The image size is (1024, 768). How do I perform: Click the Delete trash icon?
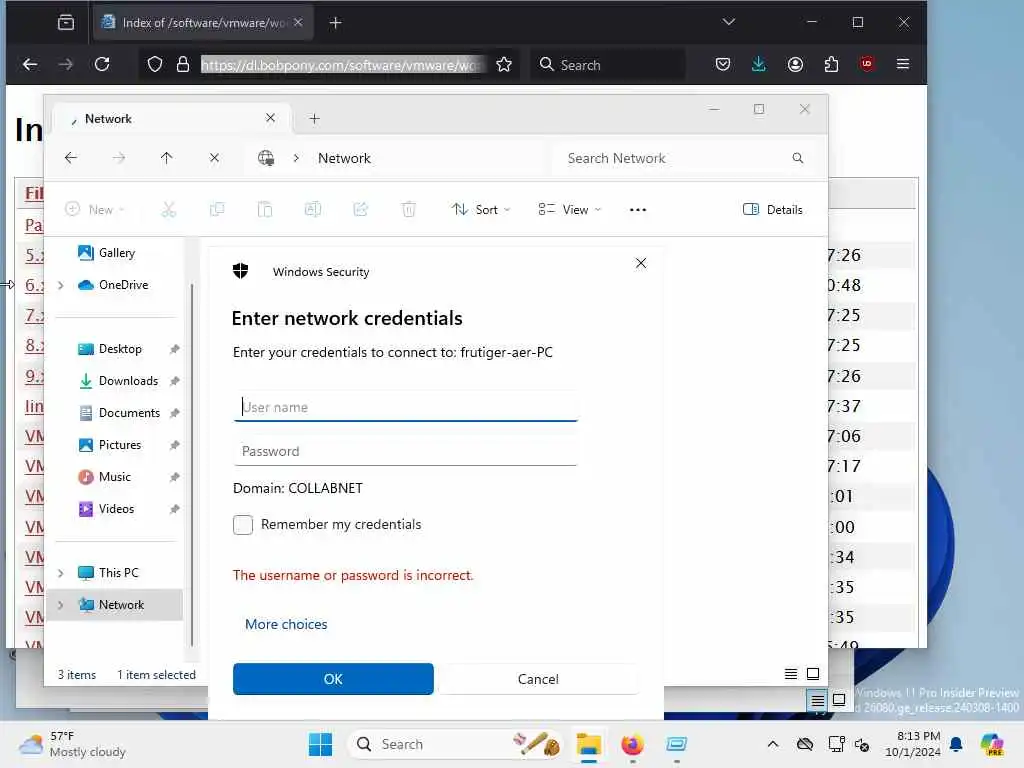click(408, 209)
